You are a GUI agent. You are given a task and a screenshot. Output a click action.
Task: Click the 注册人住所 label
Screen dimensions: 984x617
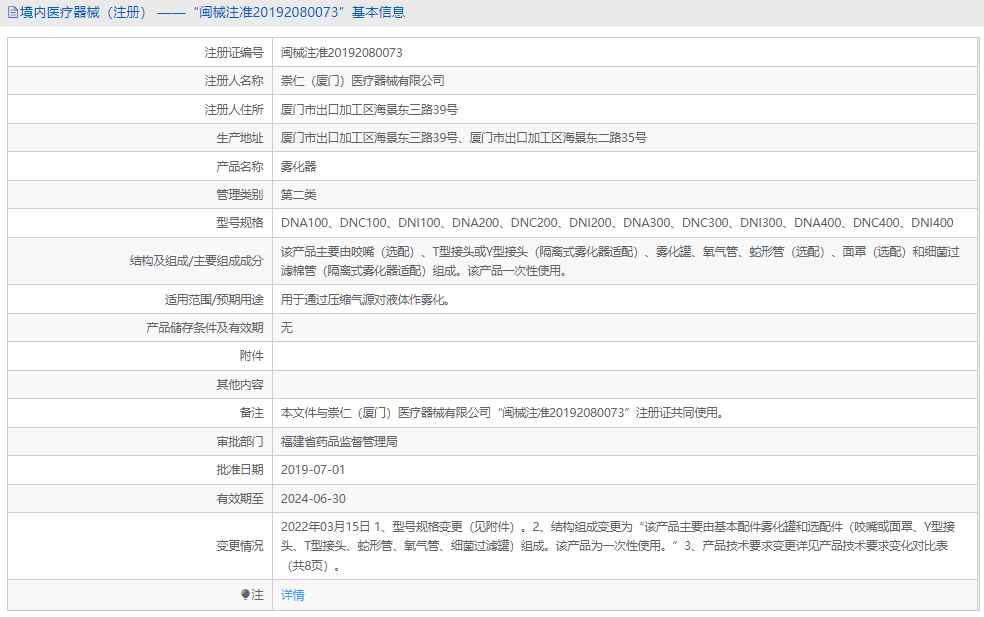click(x=234, y=110)
